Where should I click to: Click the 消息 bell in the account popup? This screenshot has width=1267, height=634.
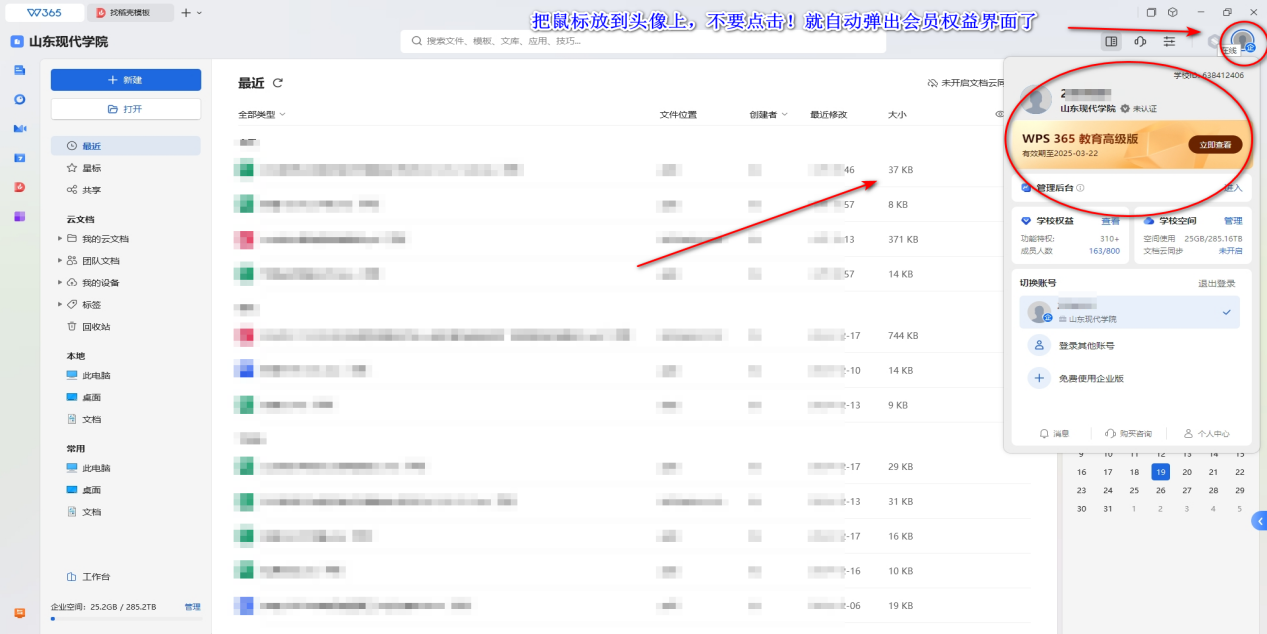click(1054, 434)
